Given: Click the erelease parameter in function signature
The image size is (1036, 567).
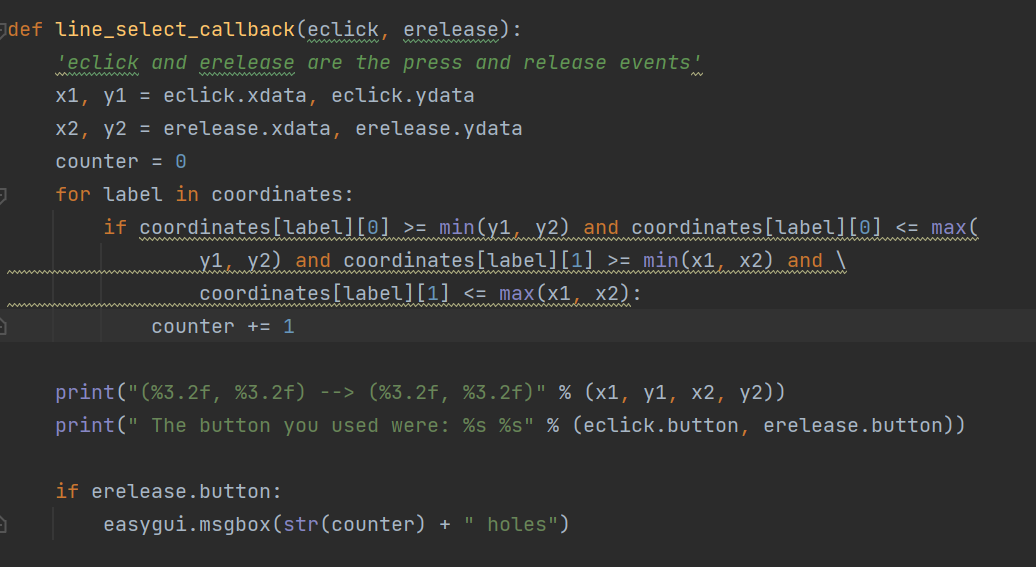Looking at the screenshot, I should click(451, 30).
